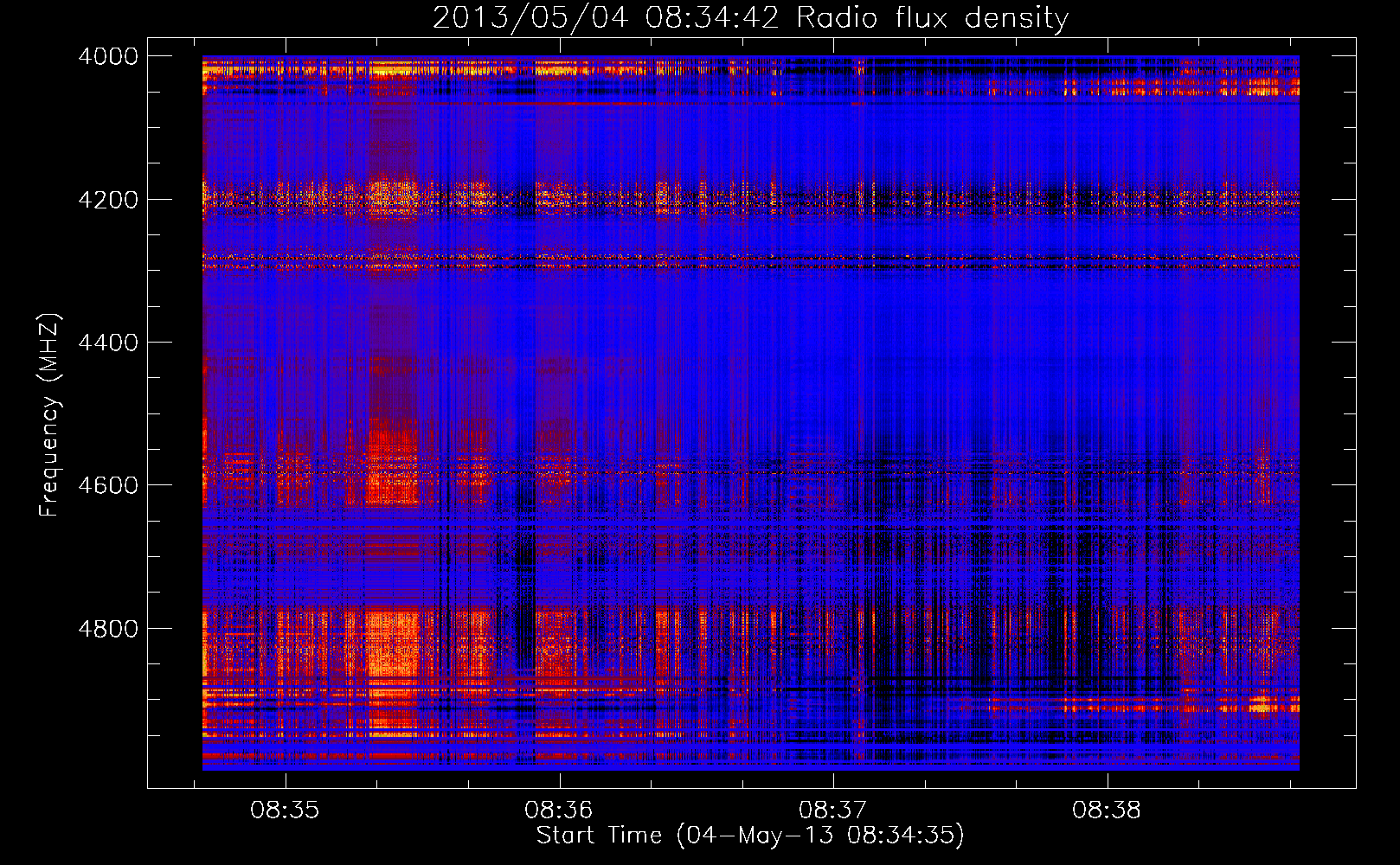
Task: Click the 4200 frequency tick label
Action: pos(108,200)
